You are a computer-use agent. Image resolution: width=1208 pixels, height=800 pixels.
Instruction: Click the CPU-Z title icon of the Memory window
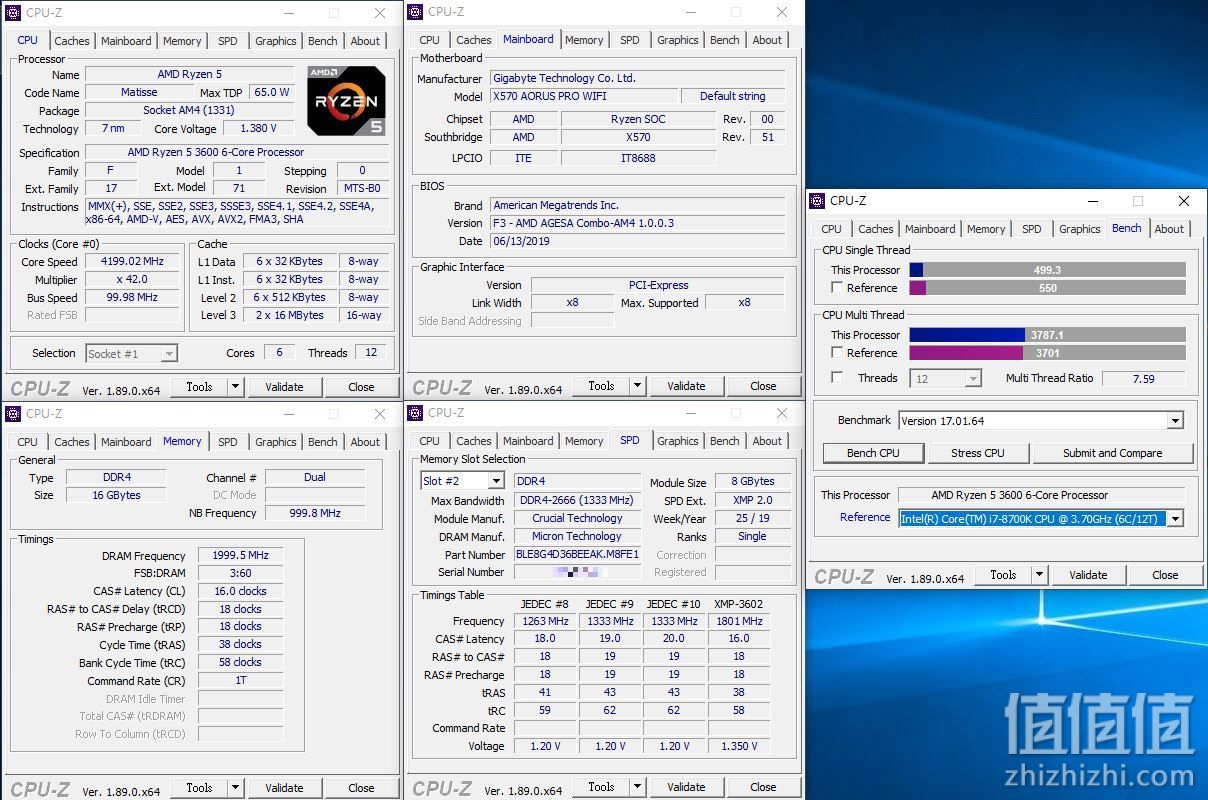coord(14,413)
